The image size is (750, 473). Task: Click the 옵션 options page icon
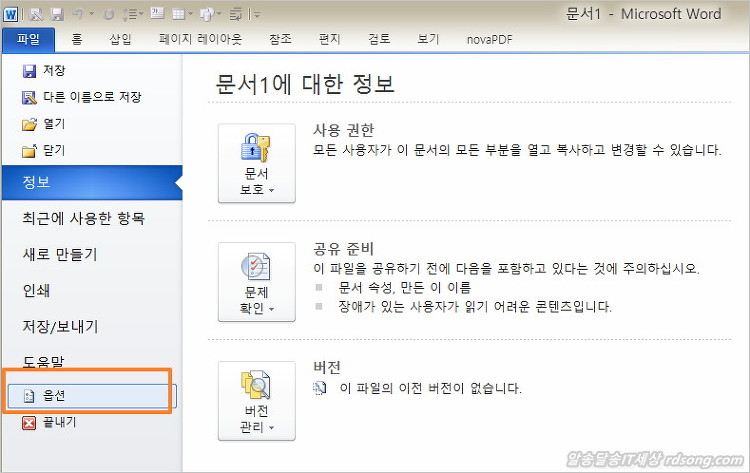click(x=29, y=396)
